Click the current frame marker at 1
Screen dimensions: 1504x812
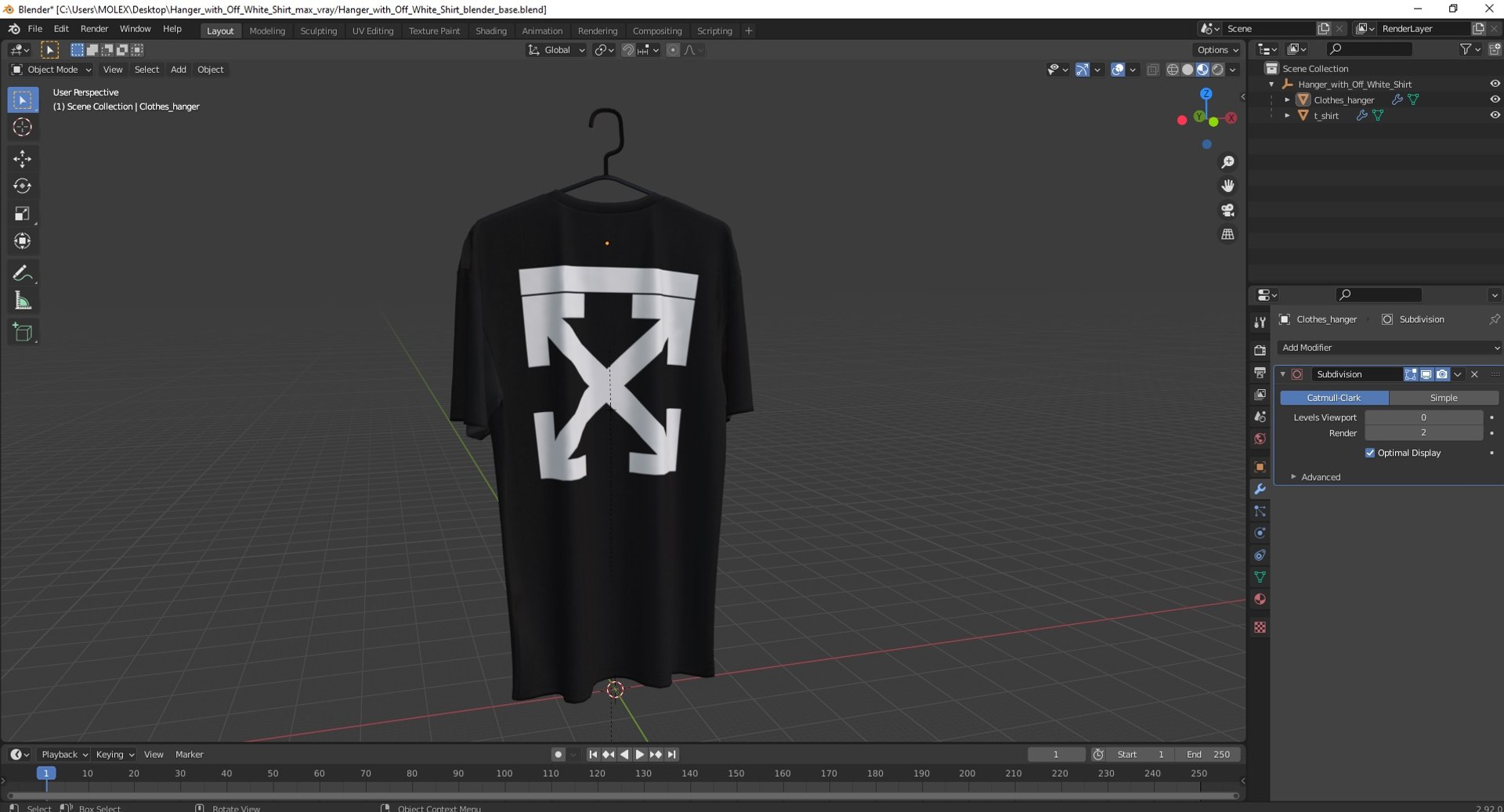(x=46, y=774)
